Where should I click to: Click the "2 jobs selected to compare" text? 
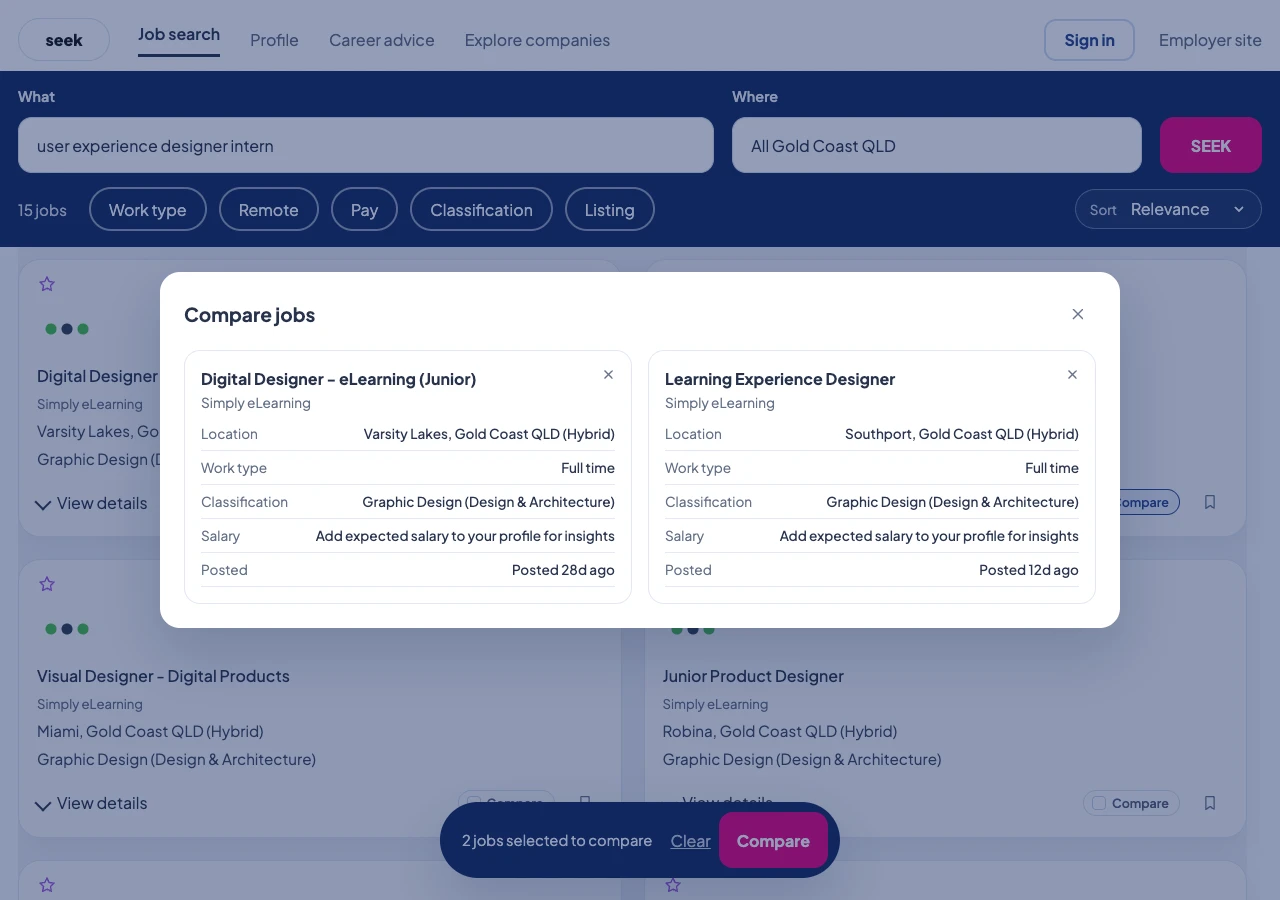tap(557, 841)
